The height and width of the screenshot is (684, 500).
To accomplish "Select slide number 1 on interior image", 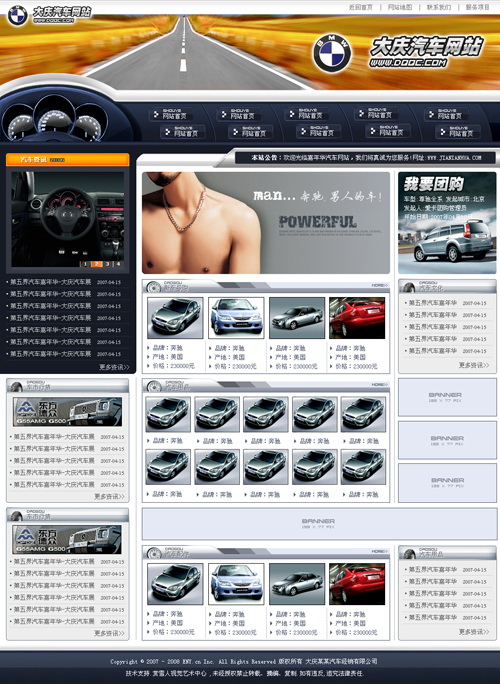I will pyautogui.click(x=86, y=264).
